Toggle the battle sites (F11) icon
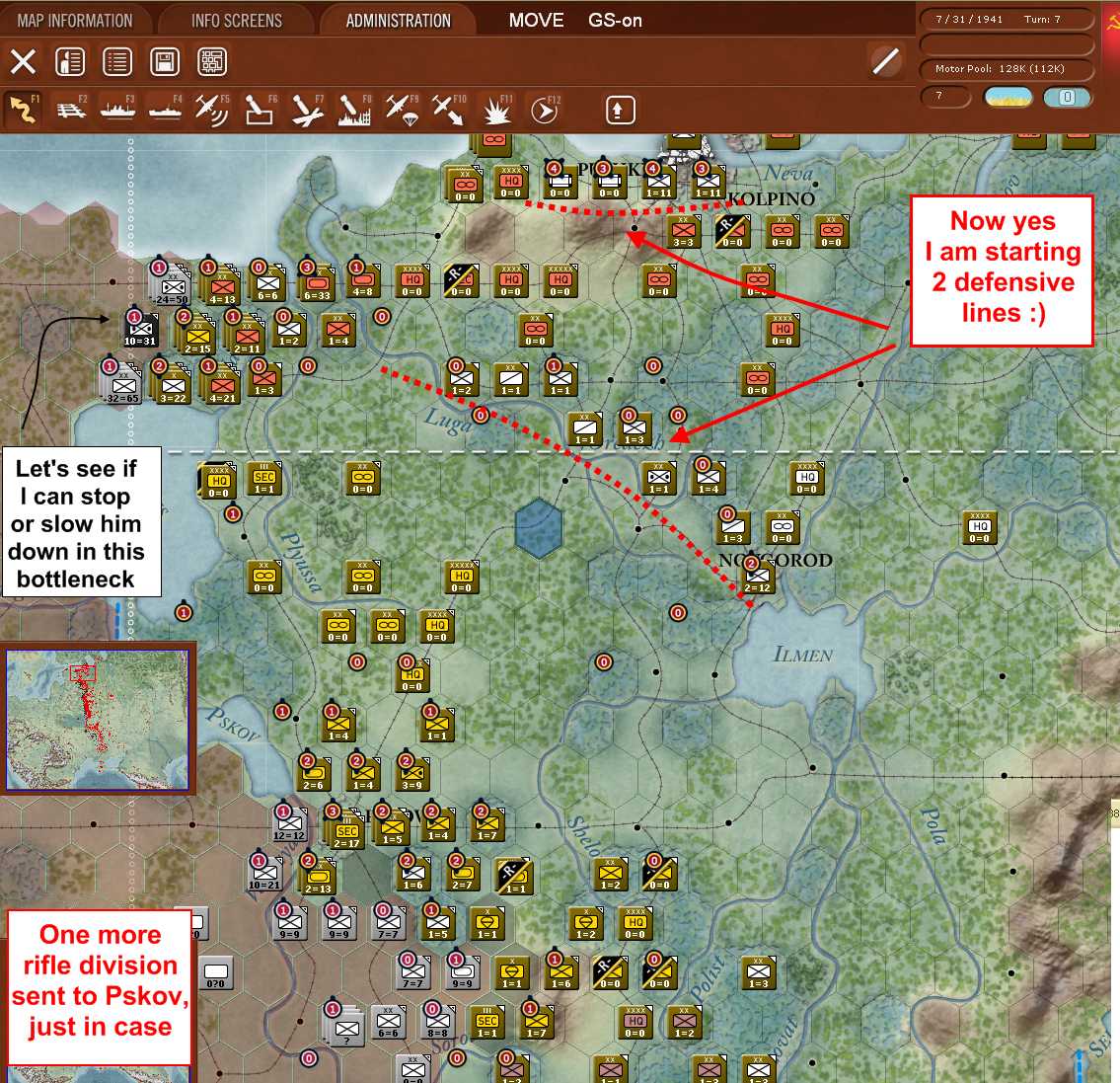 click(497, 110)
